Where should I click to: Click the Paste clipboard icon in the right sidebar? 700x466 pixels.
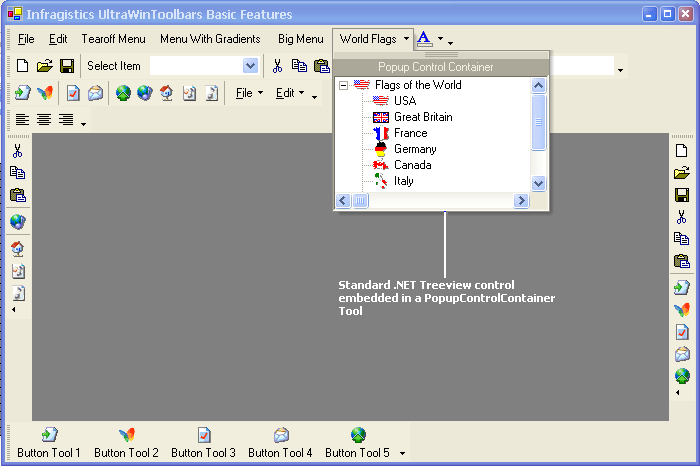tap(682, 262)
